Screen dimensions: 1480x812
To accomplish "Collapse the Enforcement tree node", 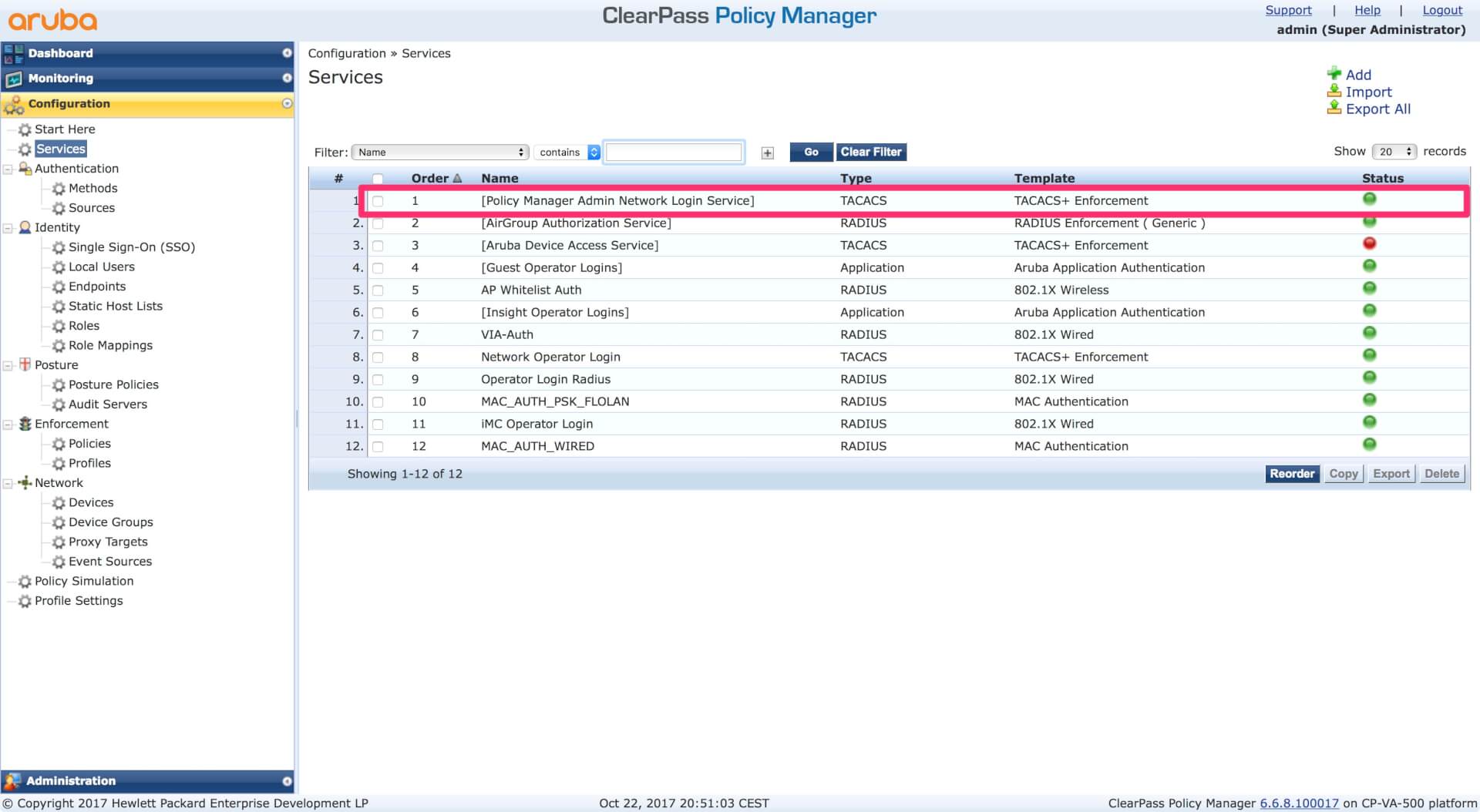I will point(8,424).
